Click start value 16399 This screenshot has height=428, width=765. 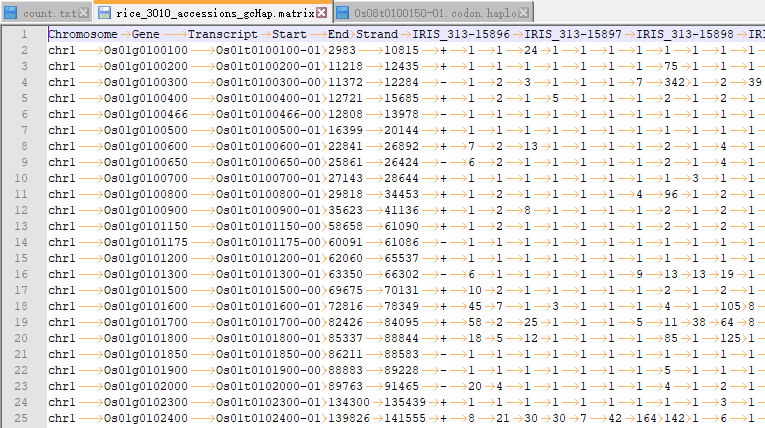click(x=345, y=130)
